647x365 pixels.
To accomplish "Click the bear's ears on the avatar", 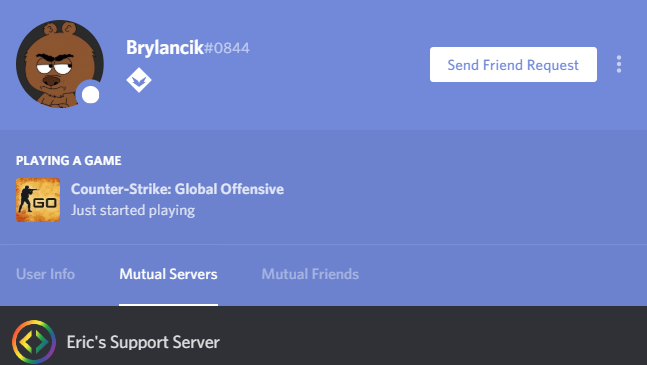I will [60, 29].
